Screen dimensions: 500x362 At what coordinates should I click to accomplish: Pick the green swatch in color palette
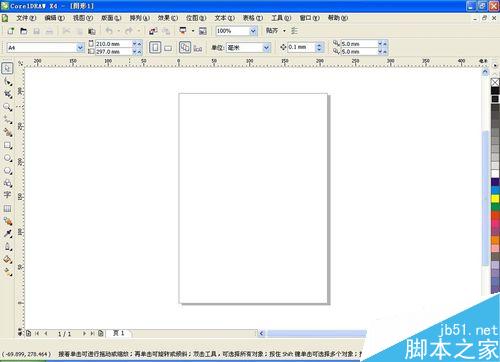click(495, 207)
